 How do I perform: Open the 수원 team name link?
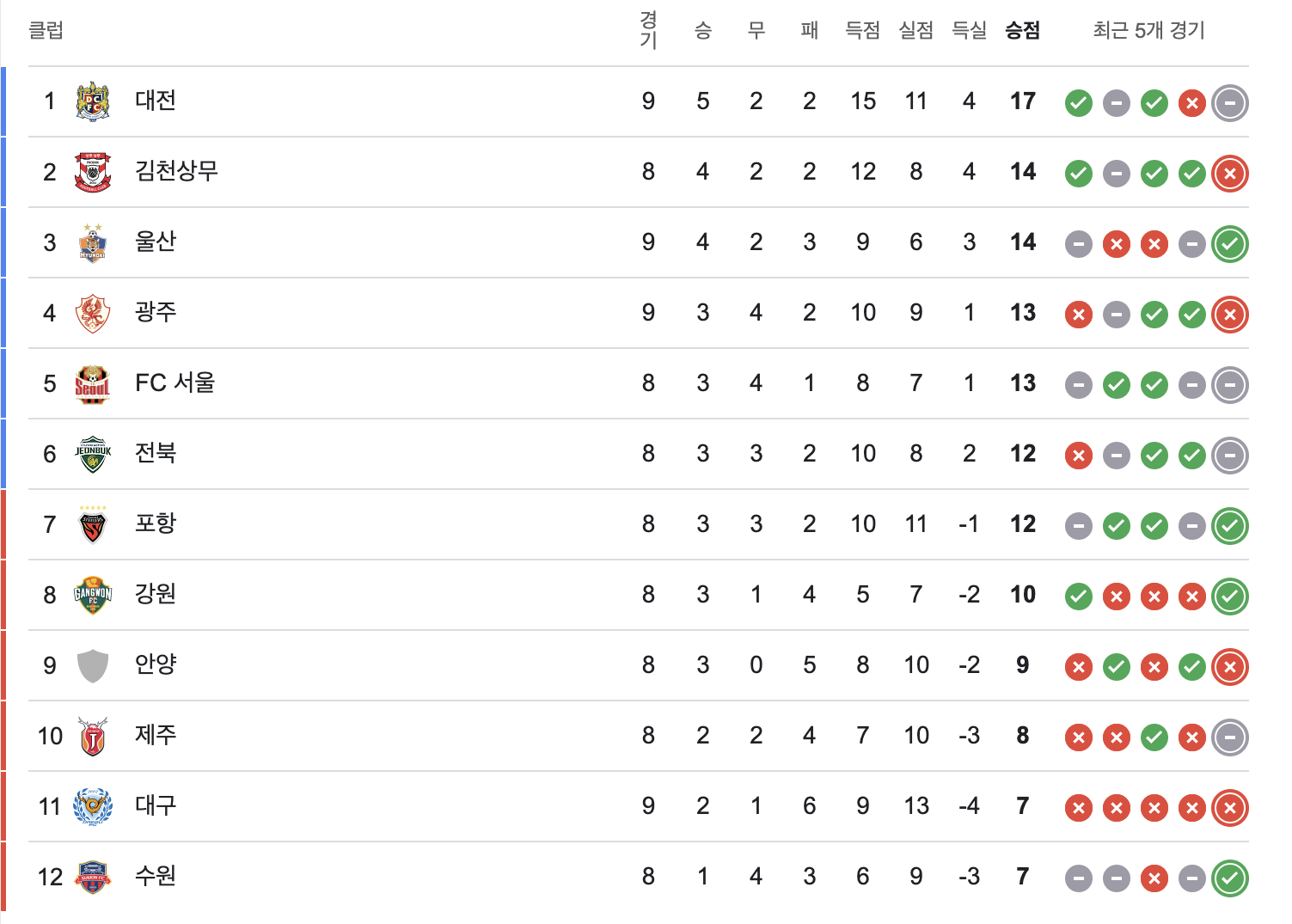pyautogui.click(x=156, y=875)
